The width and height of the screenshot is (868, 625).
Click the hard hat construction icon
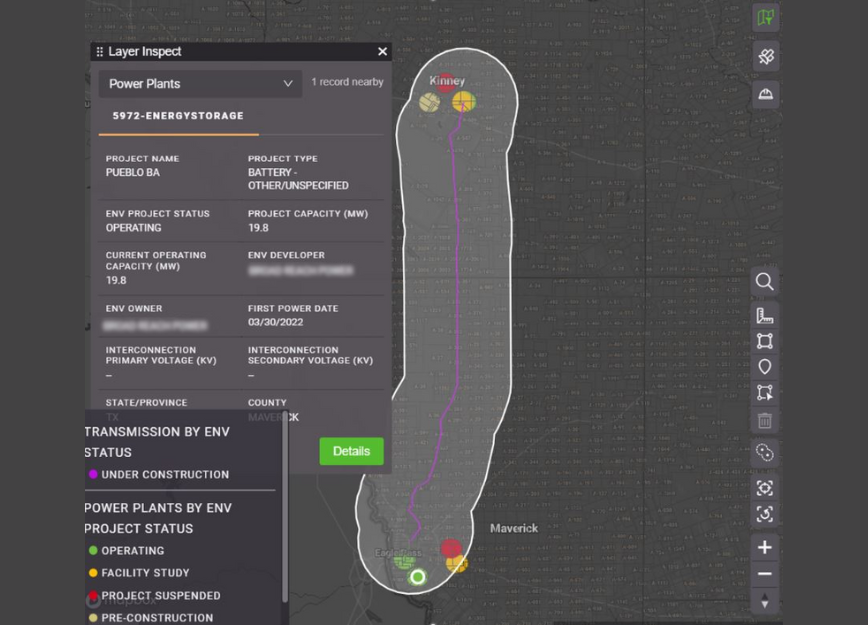[765, 94]
